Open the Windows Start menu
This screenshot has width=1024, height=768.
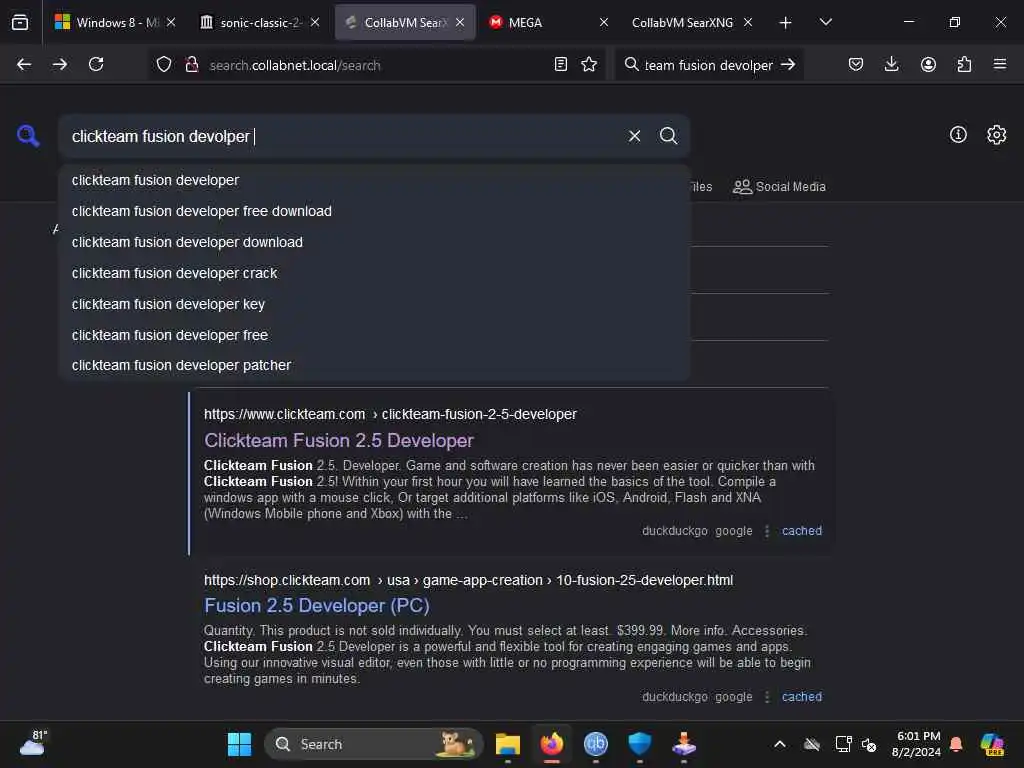[239, 744]
